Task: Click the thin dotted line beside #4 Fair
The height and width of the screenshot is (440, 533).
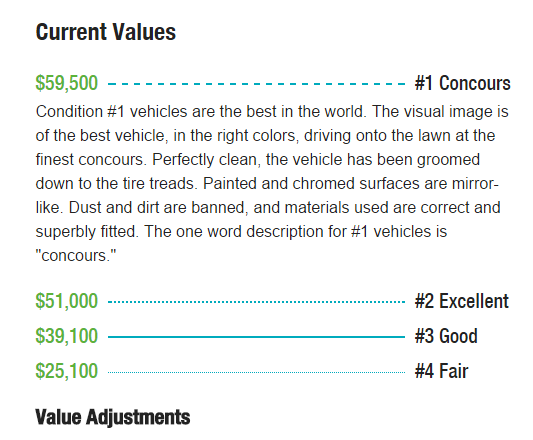Action: (257, 372)
